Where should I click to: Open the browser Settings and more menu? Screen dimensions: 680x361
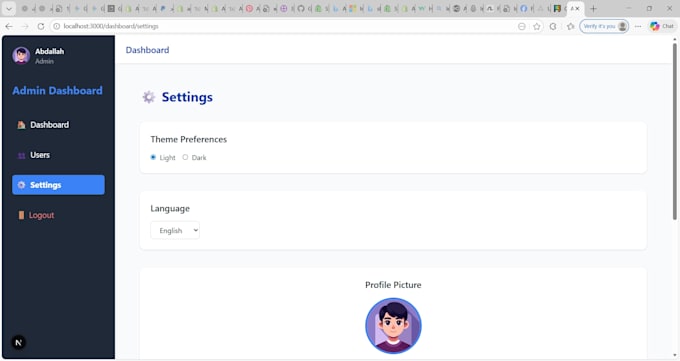point(638,26)
